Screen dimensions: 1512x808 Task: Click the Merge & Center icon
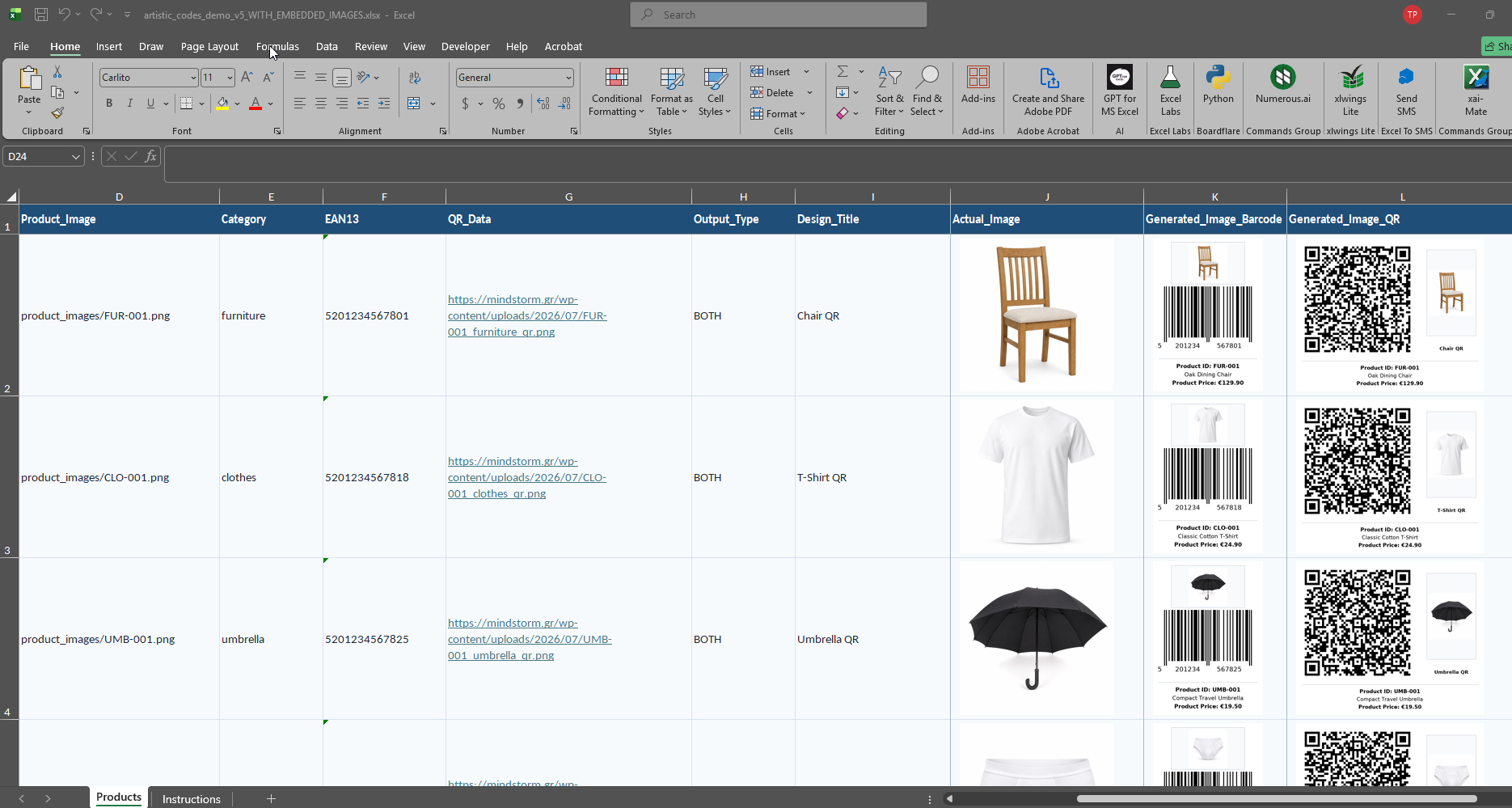(x=414, y=104)
